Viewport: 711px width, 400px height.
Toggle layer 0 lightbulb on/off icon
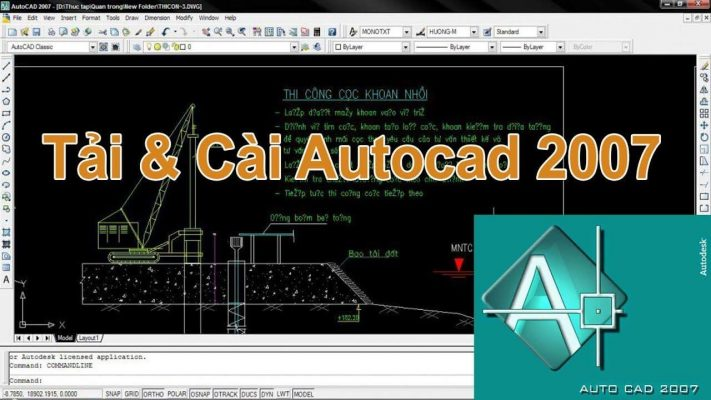(148, 47)
